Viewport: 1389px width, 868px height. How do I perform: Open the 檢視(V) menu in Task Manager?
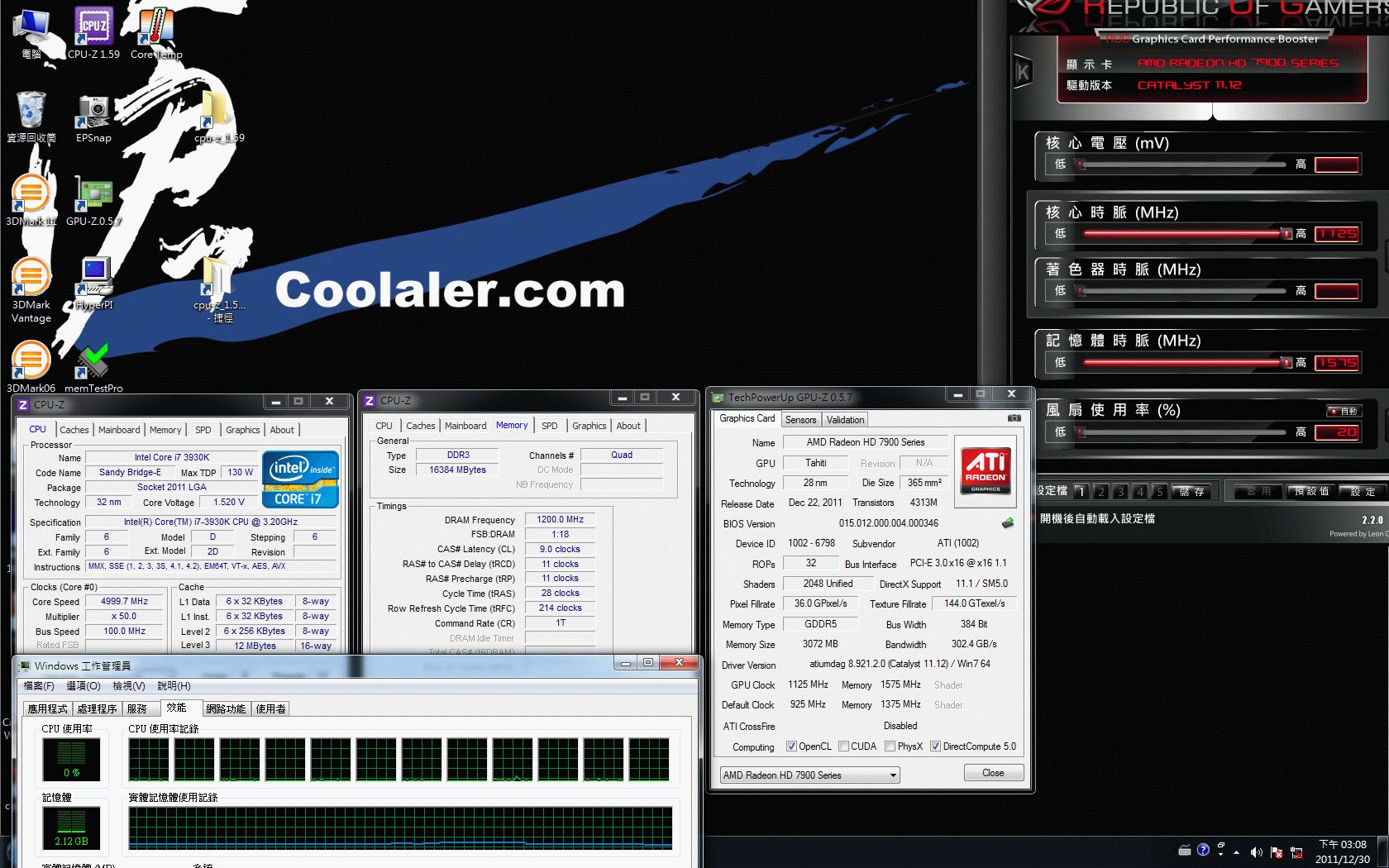[129, 686]
